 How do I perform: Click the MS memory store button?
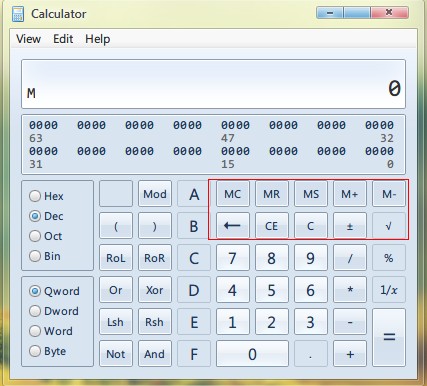tap(311, 194)
